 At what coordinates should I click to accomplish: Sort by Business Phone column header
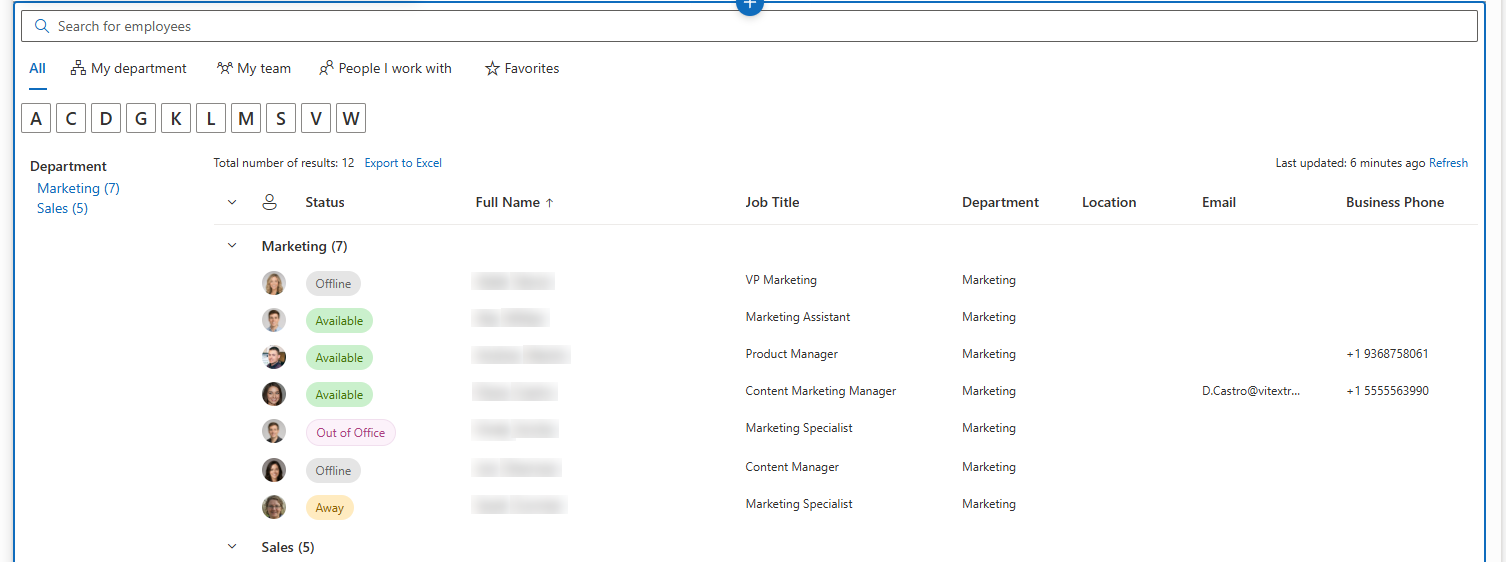1395,202
